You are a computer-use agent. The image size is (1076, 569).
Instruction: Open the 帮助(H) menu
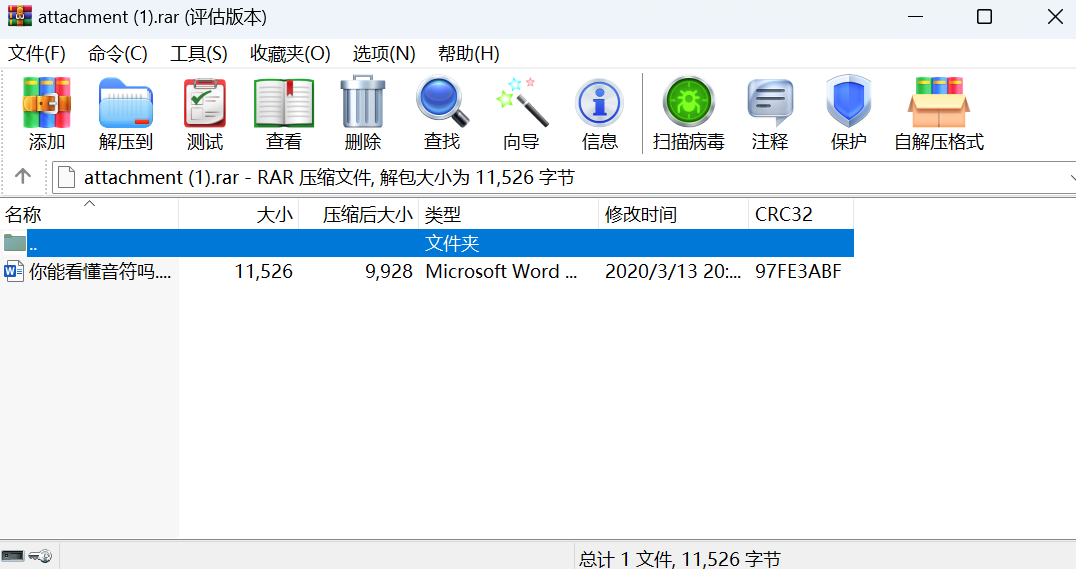(x=468, y=54)
